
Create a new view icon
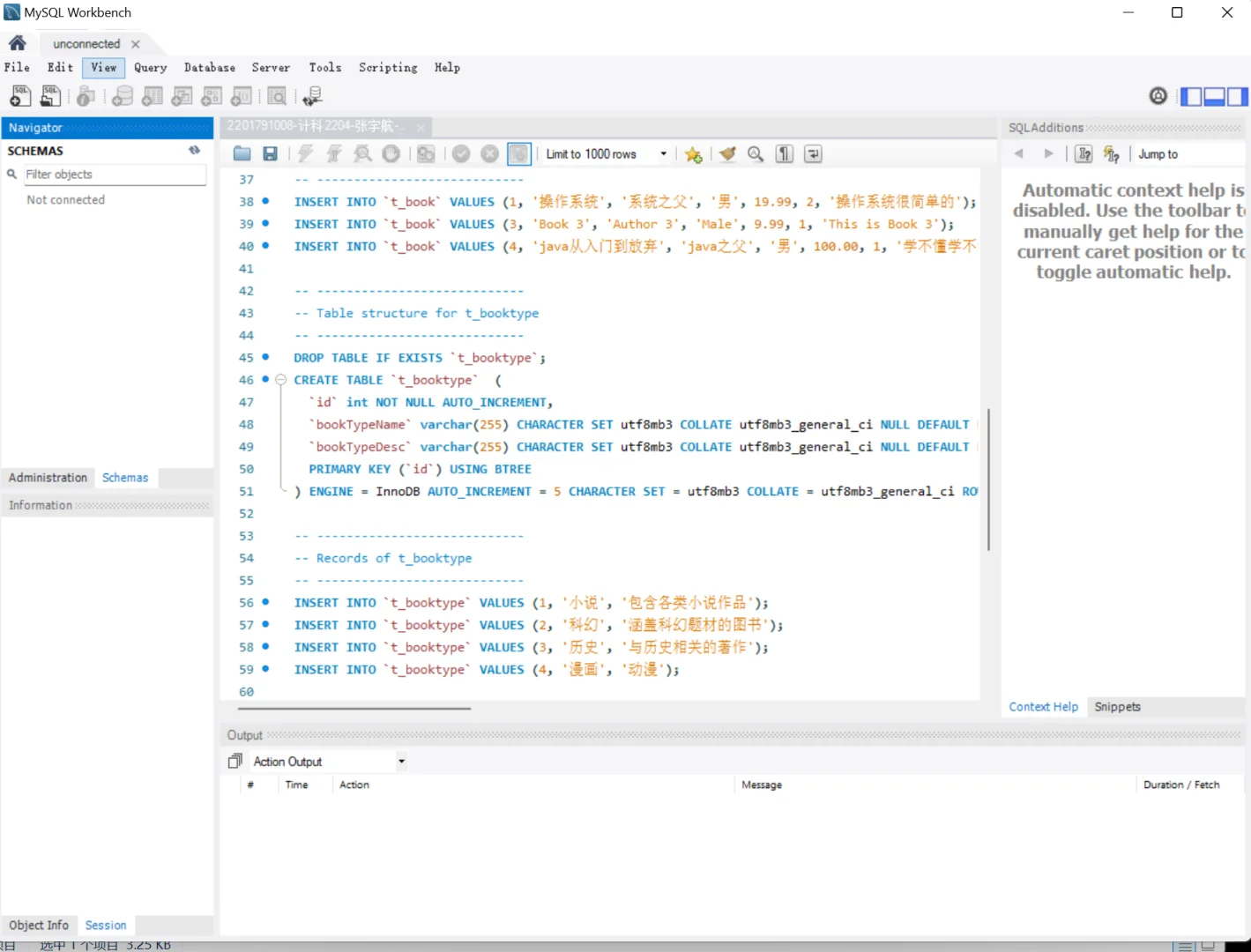pos(182,96)
